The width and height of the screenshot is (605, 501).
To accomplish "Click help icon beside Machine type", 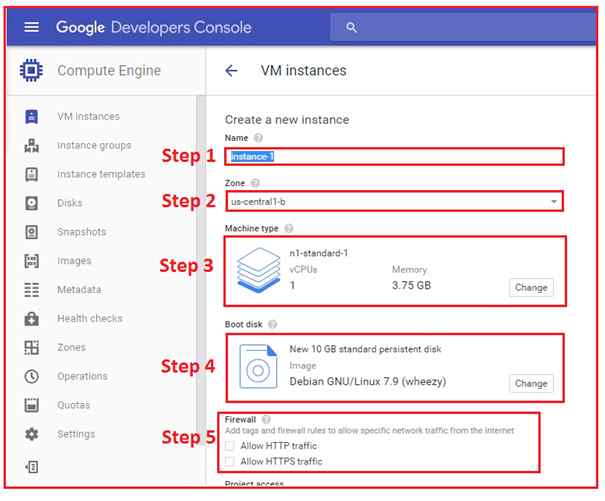I will [x=289, y=228].
